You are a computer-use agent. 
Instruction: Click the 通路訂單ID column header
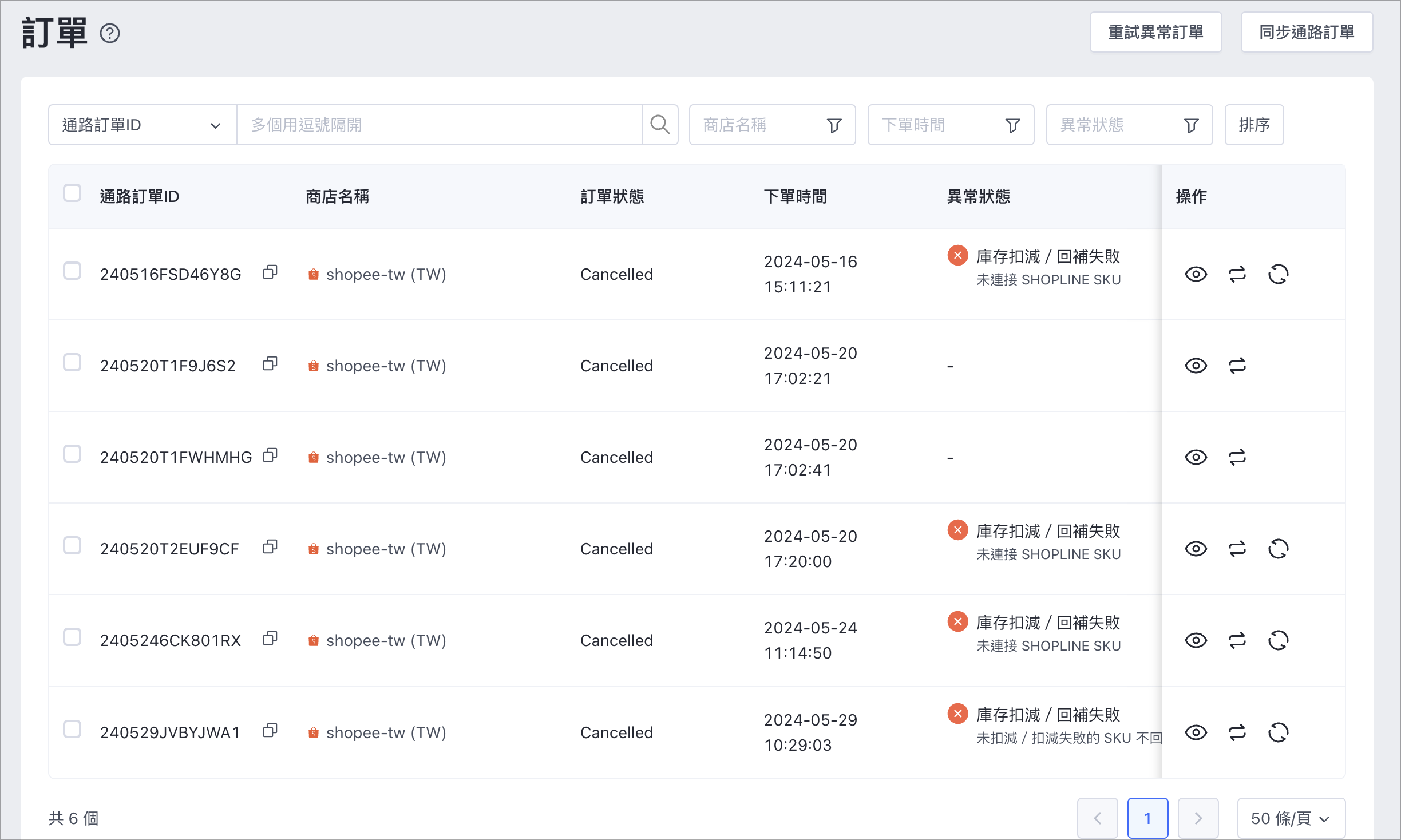point(140,196)
